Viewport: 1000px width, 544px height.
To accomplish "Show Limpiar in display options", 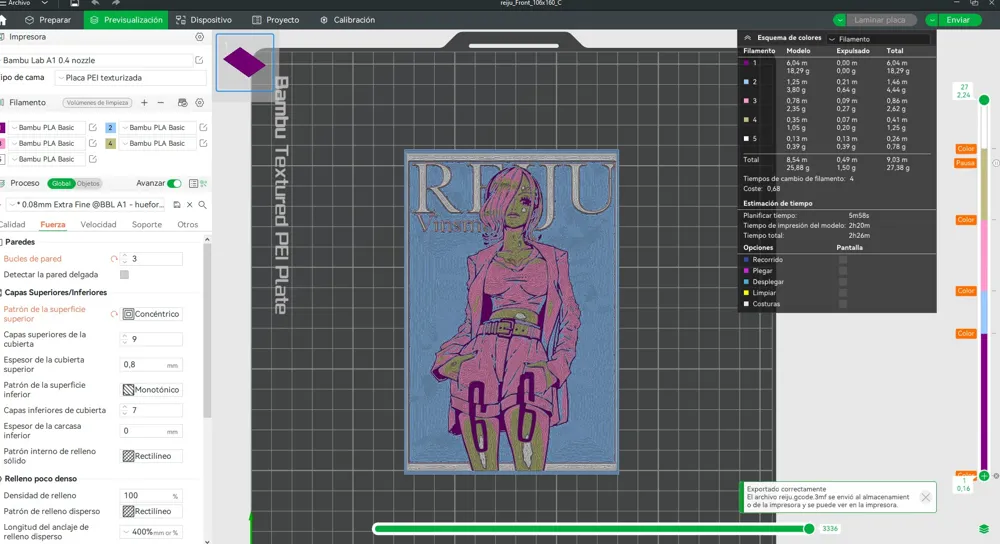I will pos(843,293).
